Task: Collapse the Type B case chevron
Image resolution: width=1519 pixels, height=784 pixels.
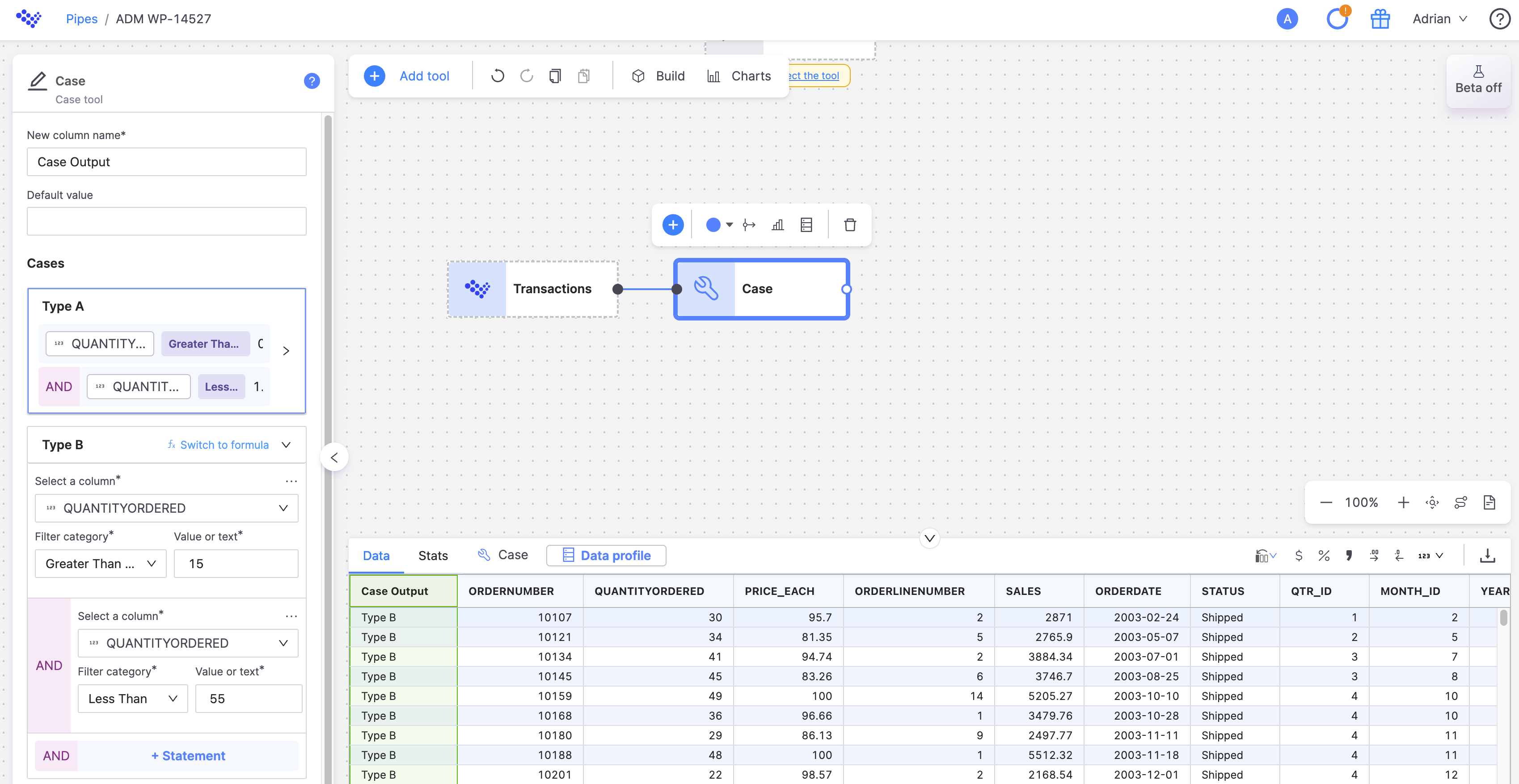Action: (x=286, y=444)
